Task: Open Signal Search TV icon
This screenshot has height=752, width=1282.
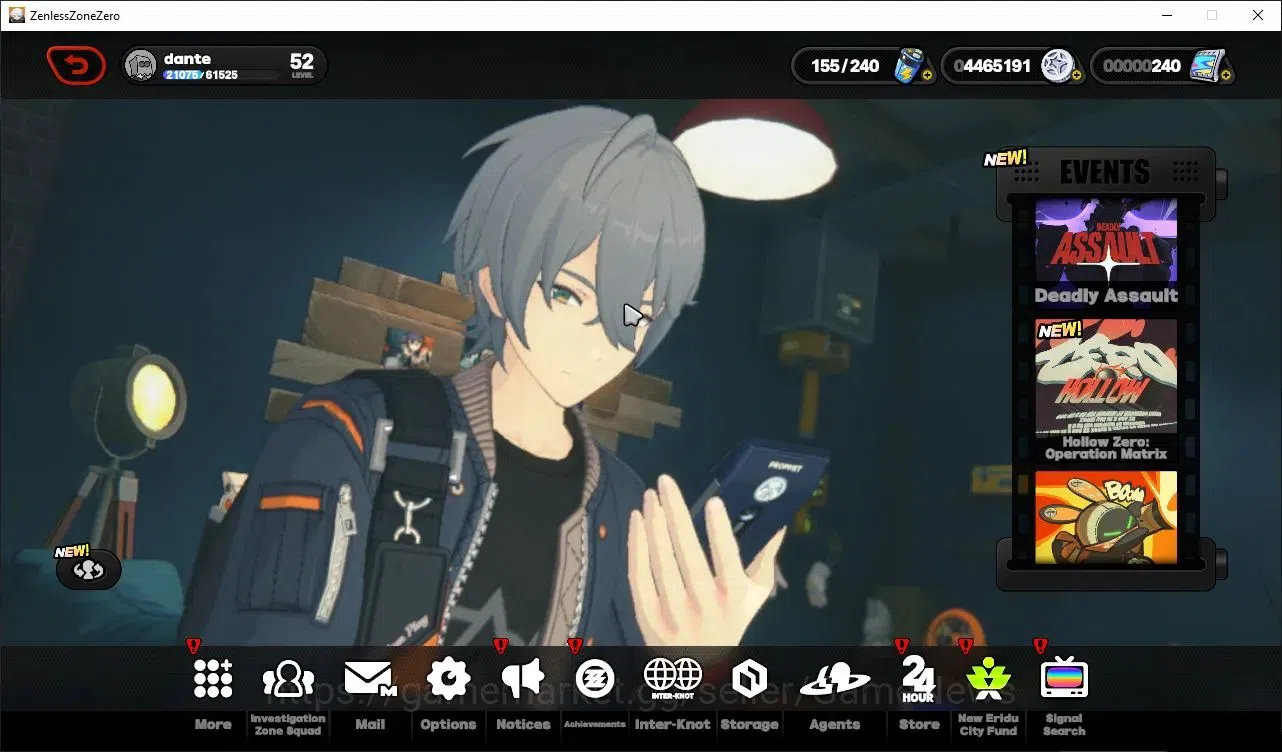Action: coord(1064,679)
